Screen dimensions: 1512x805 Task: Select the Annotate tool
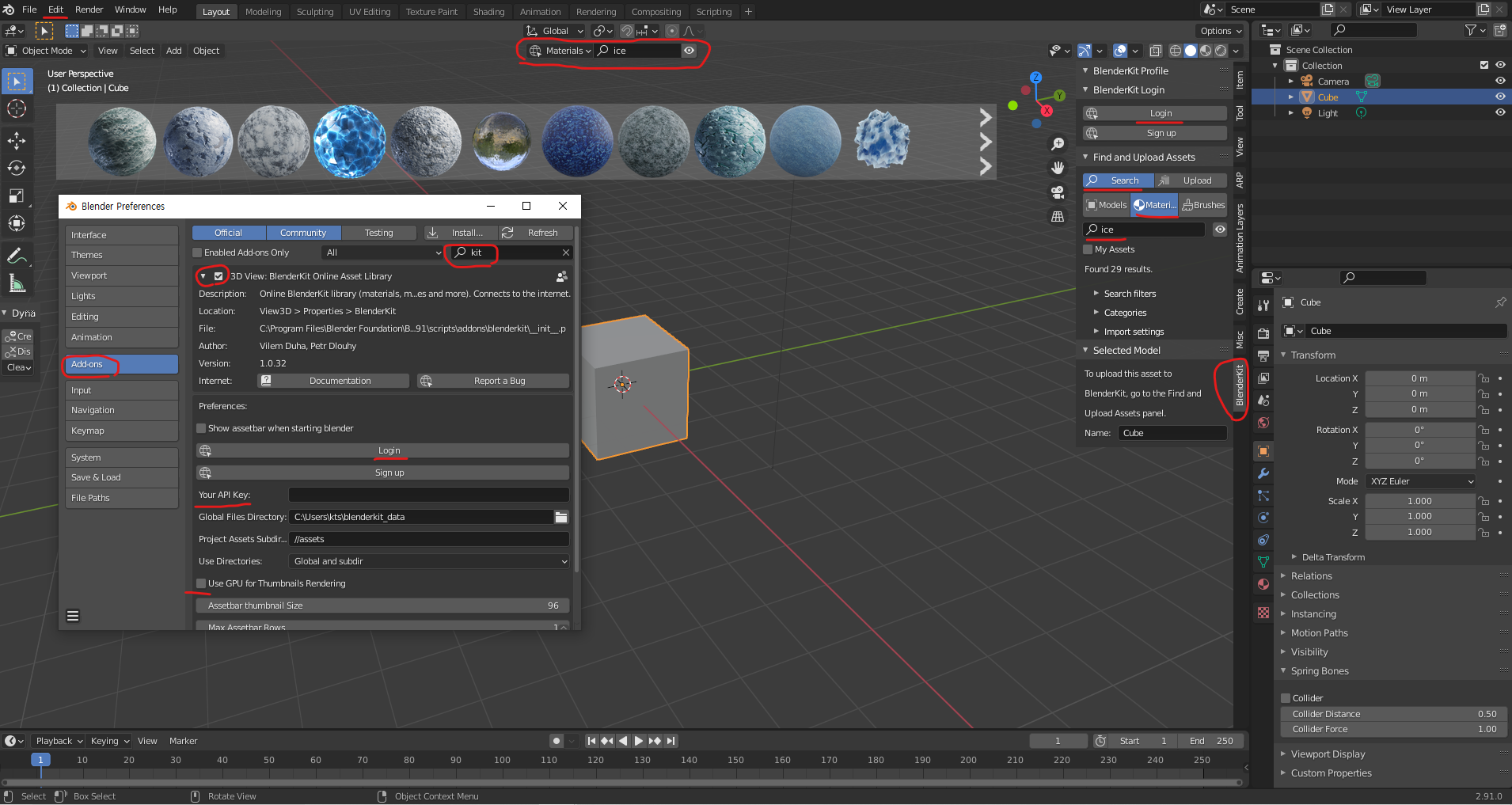[x=17, y=256]
